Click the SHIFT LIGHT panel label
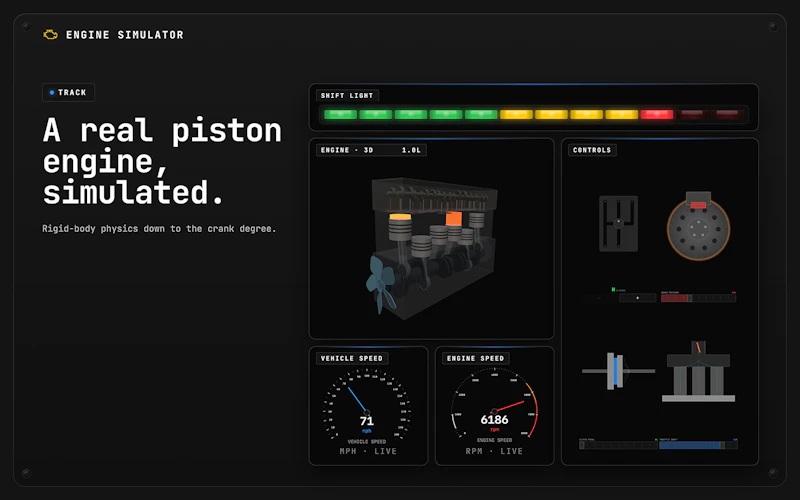Image resolution: width=800 pixels, height=500 pixels. pos(347,95)
